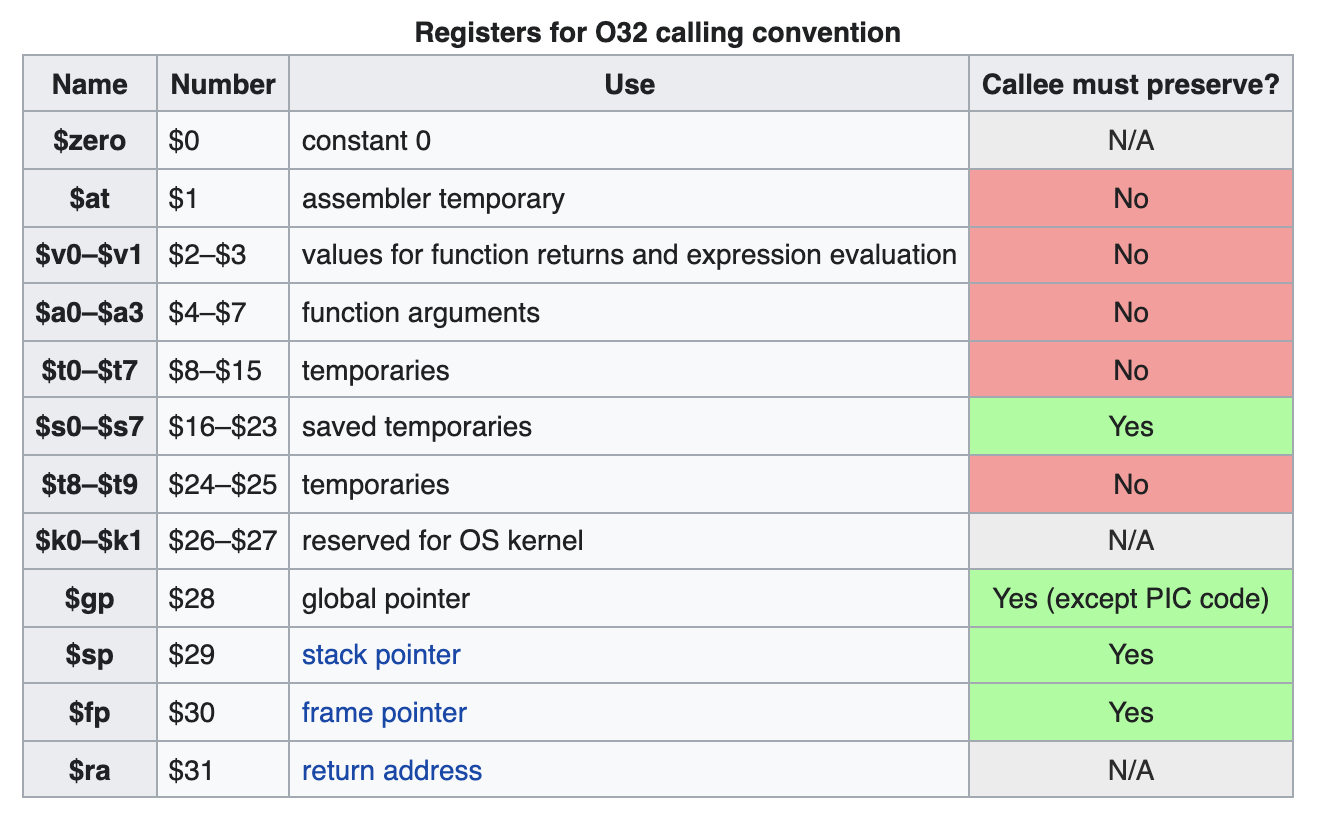Viewport: 1342px width, 822px height.
Task: Select the $v0–$v1 register name cell
Action: [x=90, y=255]
